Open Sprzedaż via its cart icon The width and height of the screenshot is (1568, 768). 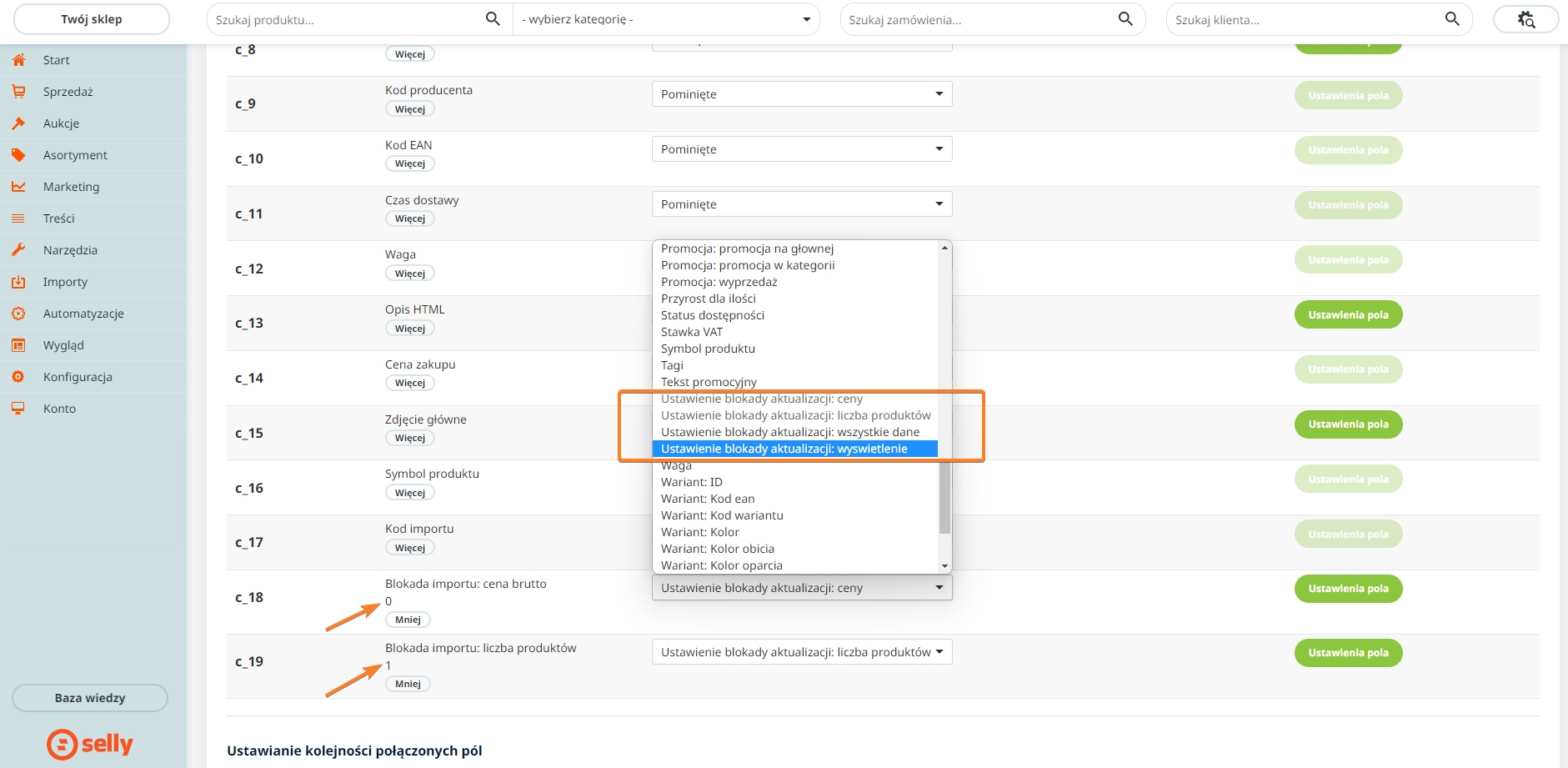pos(18,92)
